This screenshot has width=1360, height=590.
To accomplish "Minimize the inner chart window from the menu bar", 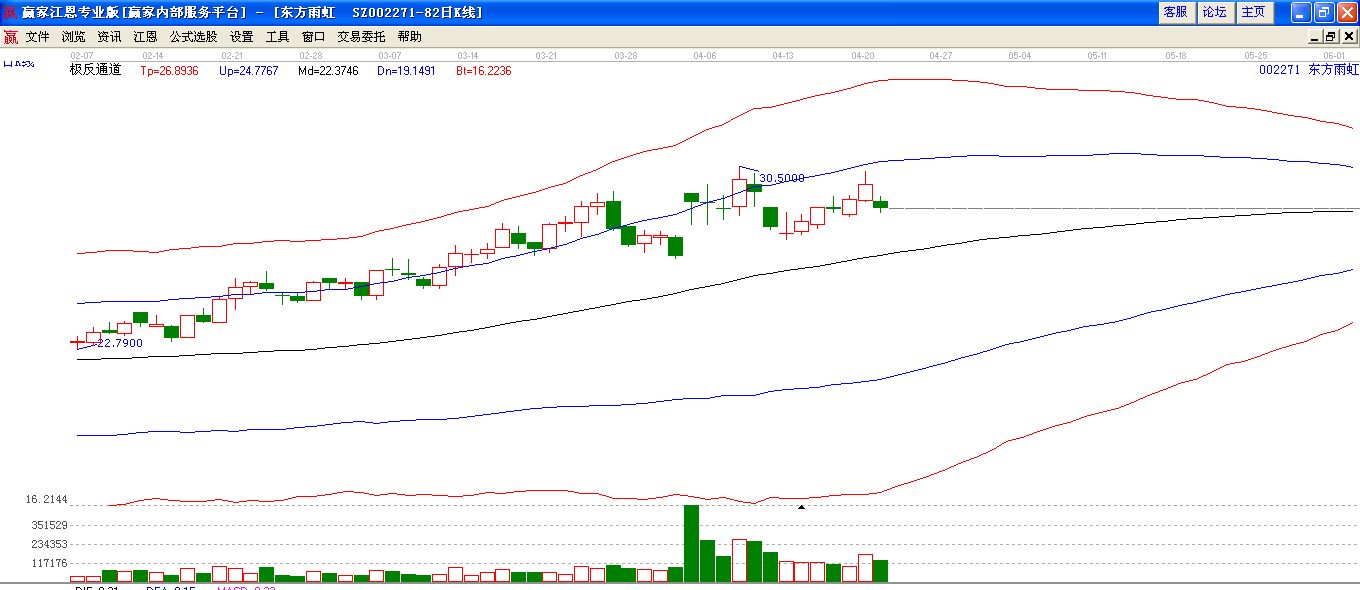I will coord(1315,37).
